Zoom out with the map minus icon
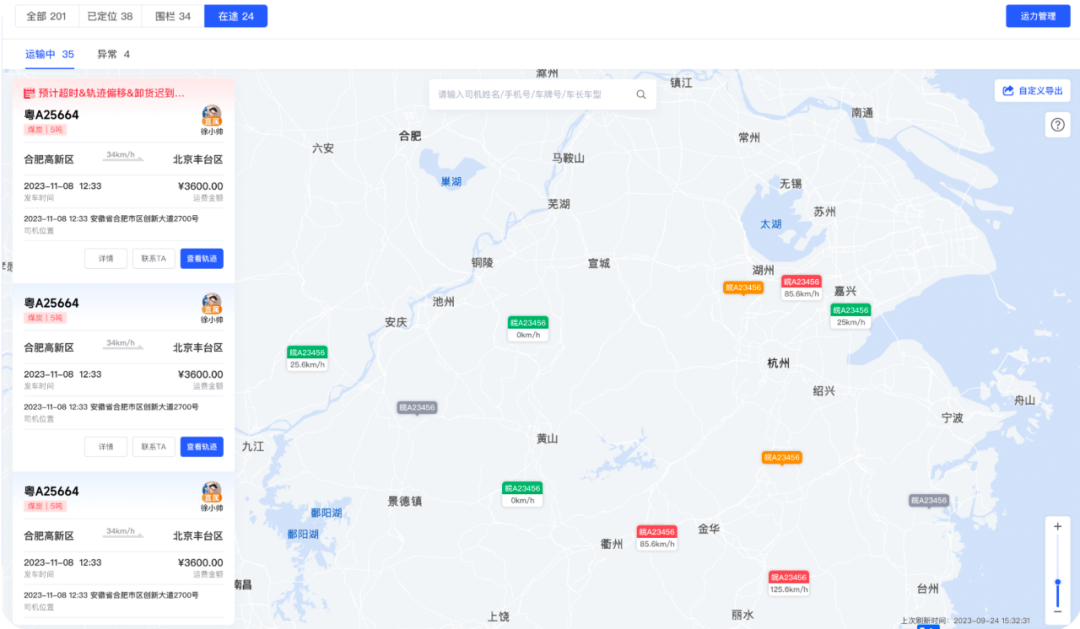The width and height of the screenshot is (1080, 629). pyautogui.click(x=1057, y=612)
